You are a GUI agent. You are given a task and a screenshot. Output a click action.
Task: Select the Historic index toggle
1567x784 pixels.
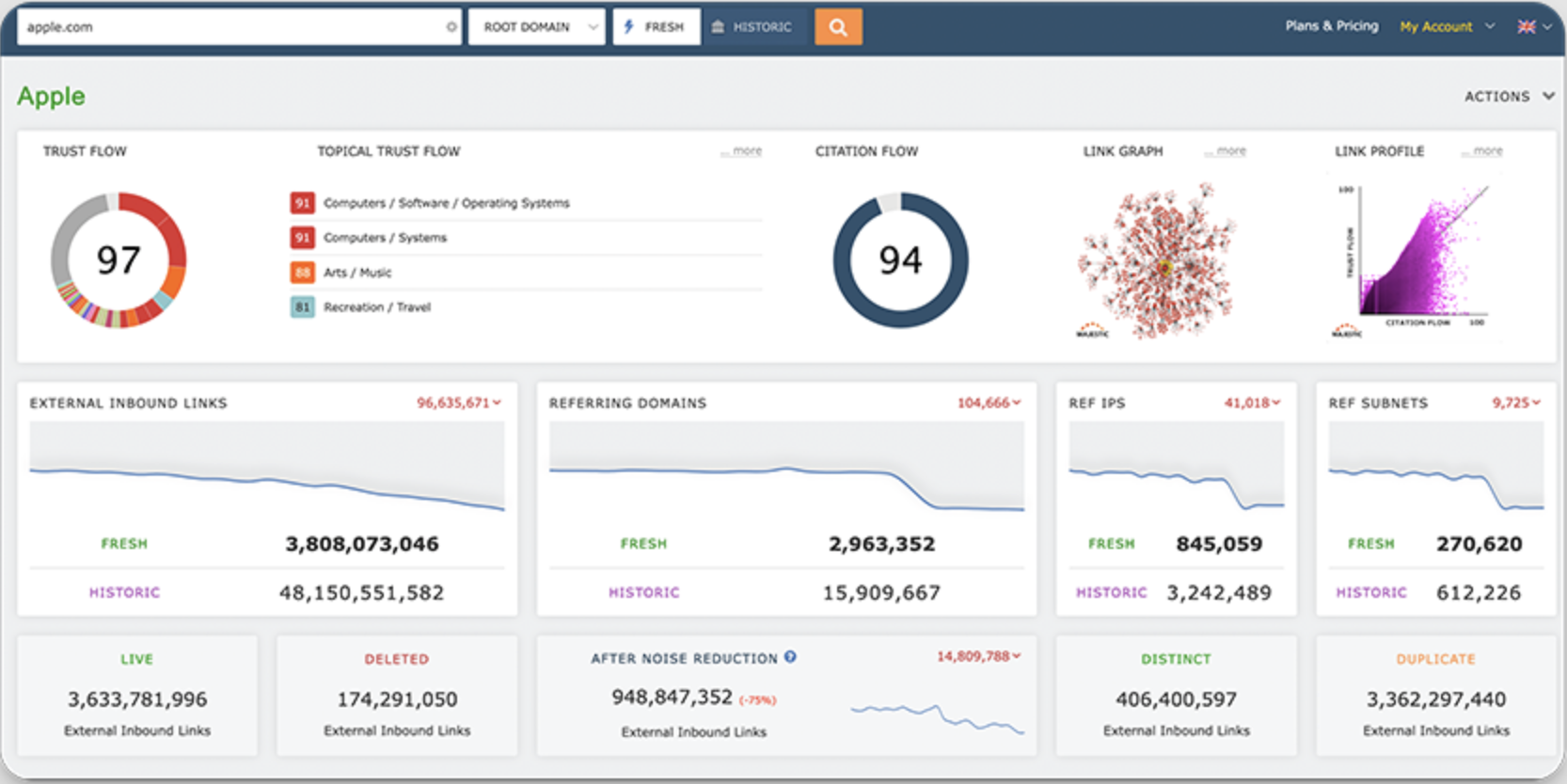(x=753, y=27)
